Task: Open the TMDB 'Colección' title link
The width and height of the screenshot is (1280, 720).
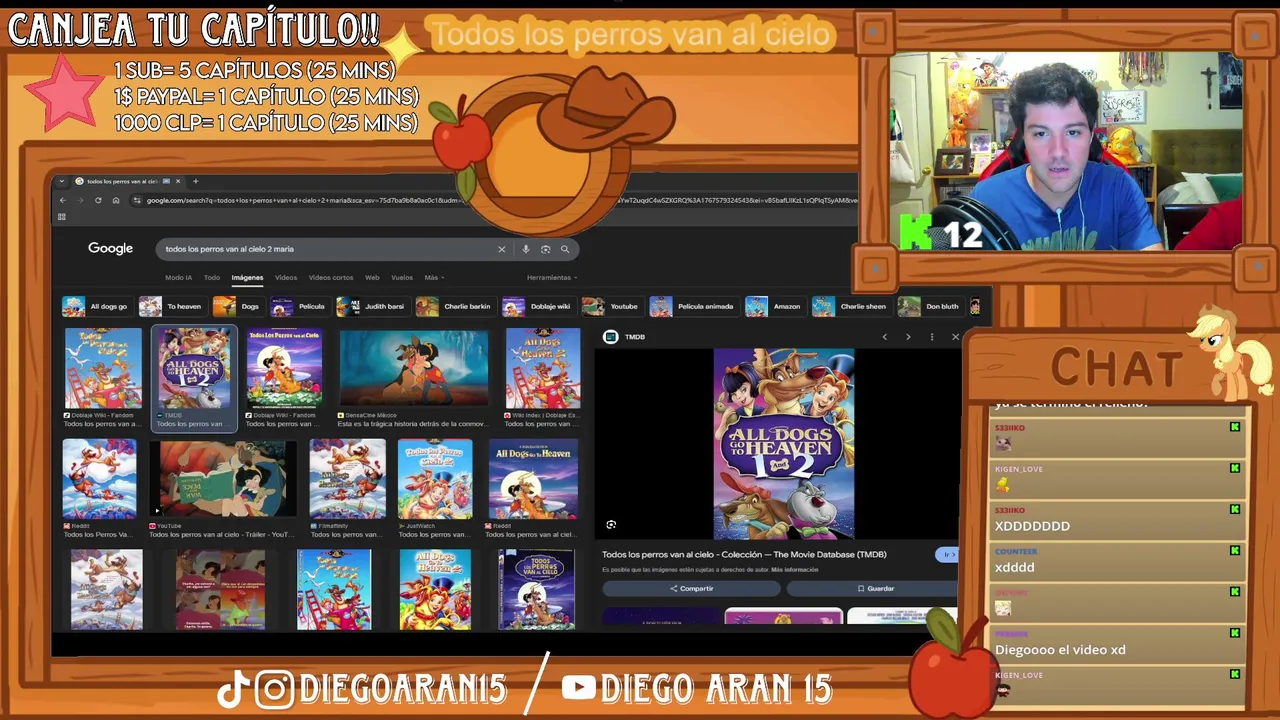Action: tap(744, 554)
